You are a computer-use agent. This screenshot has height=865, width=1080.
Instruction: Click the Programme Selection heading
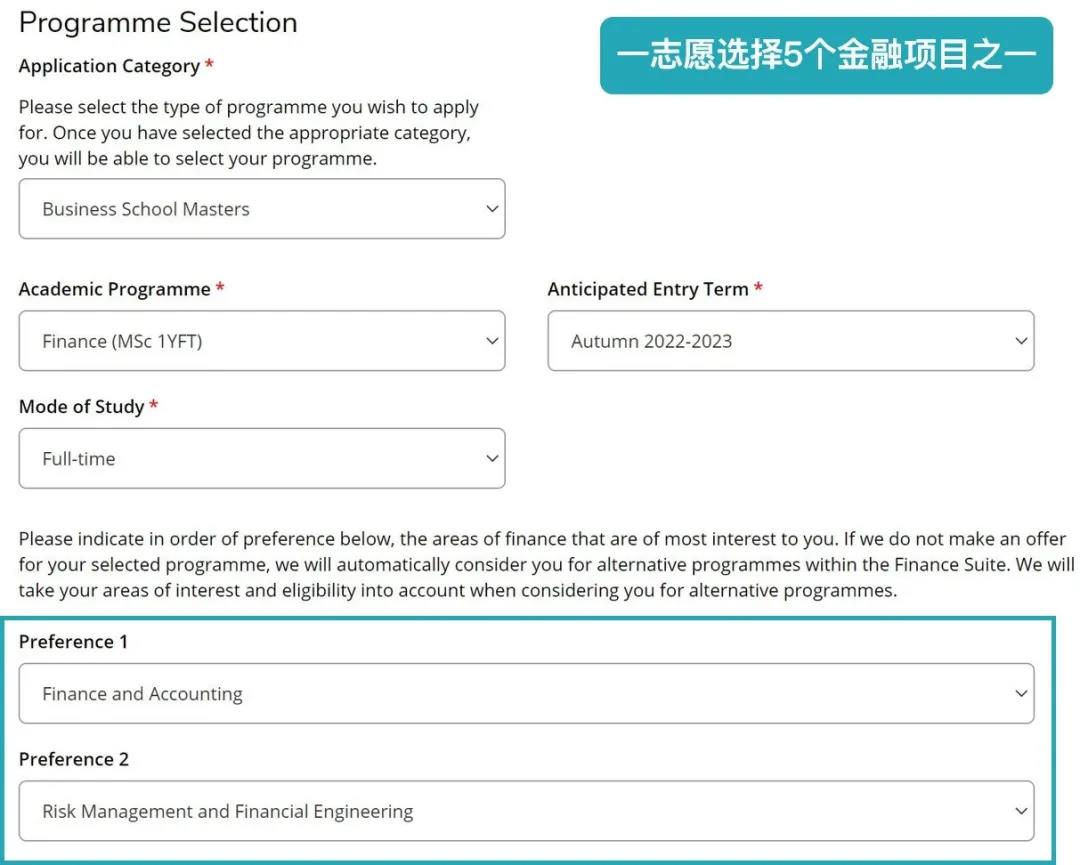(158, 22)
